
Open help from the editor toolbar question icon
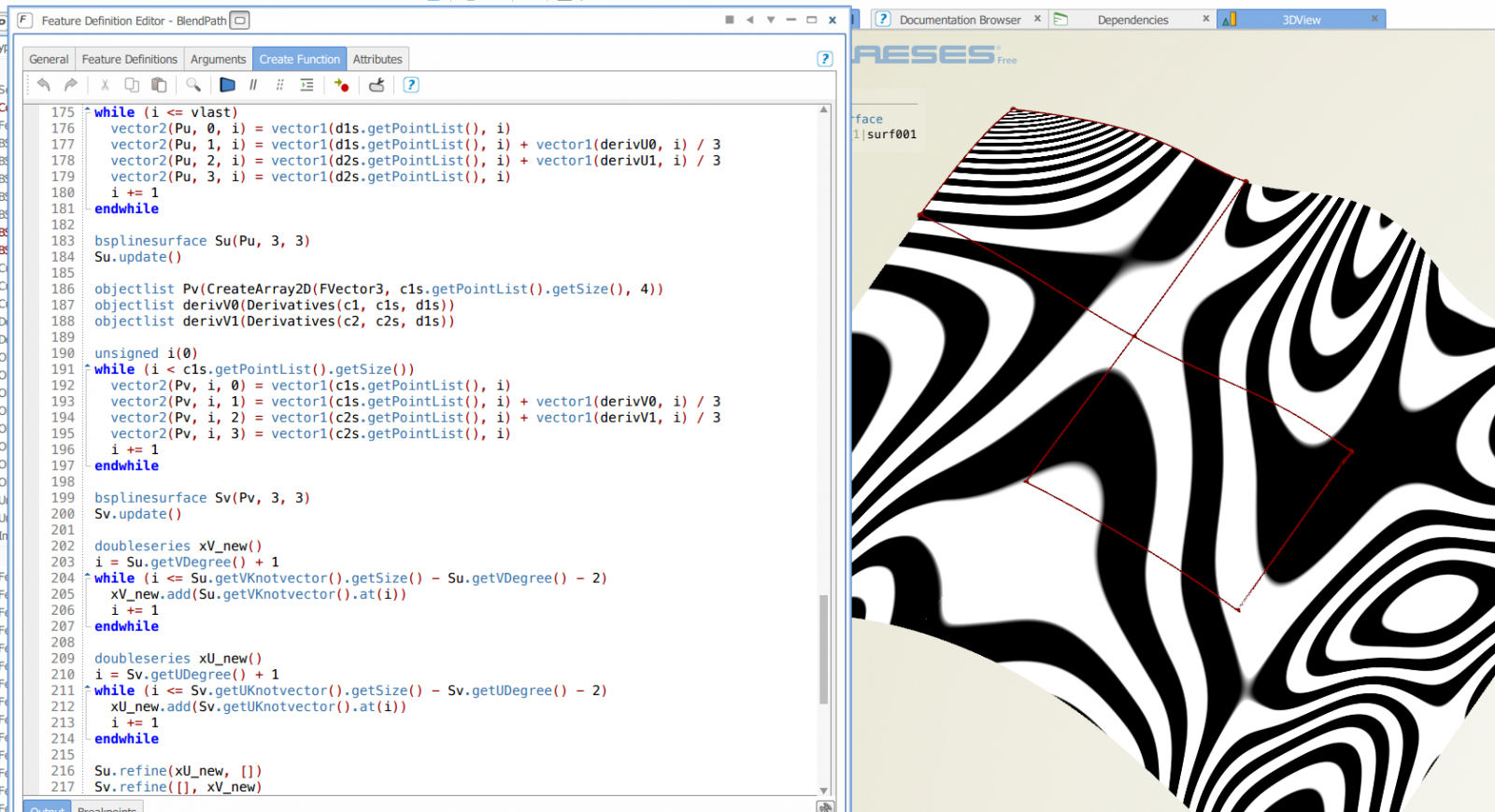pyautogui.click(x=410, y=85)
